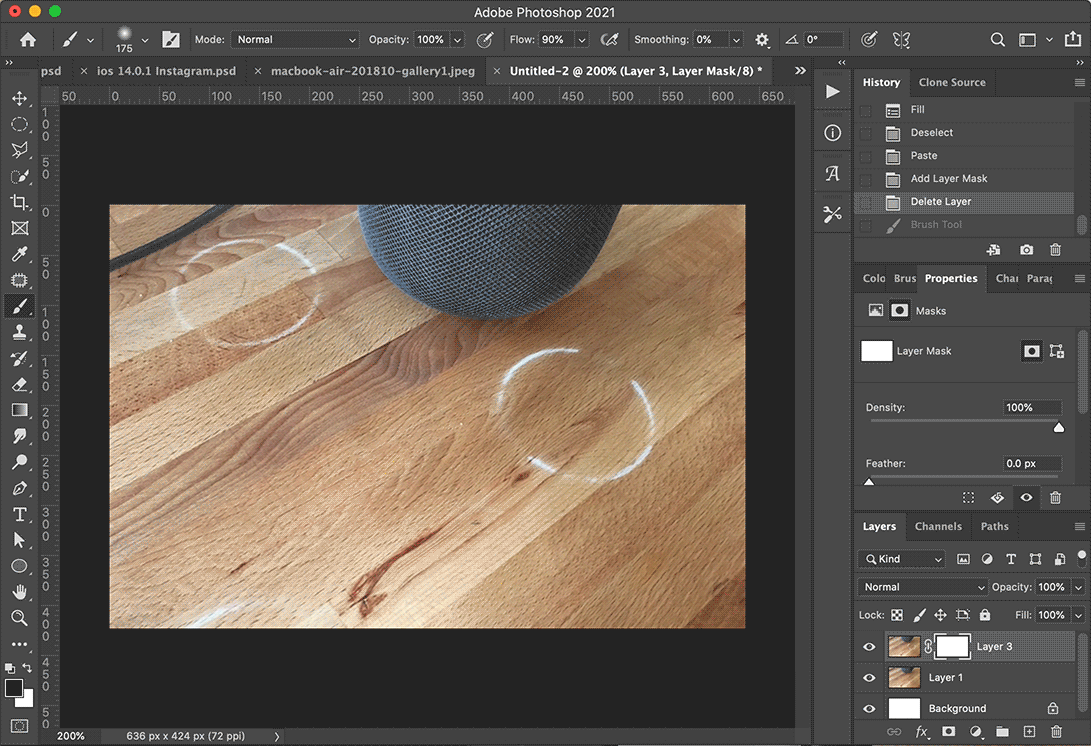Hide Layer 3 visibility eye
This screenshot has width=1091, height=746.
pyautogui.click(x=869, y=646)
